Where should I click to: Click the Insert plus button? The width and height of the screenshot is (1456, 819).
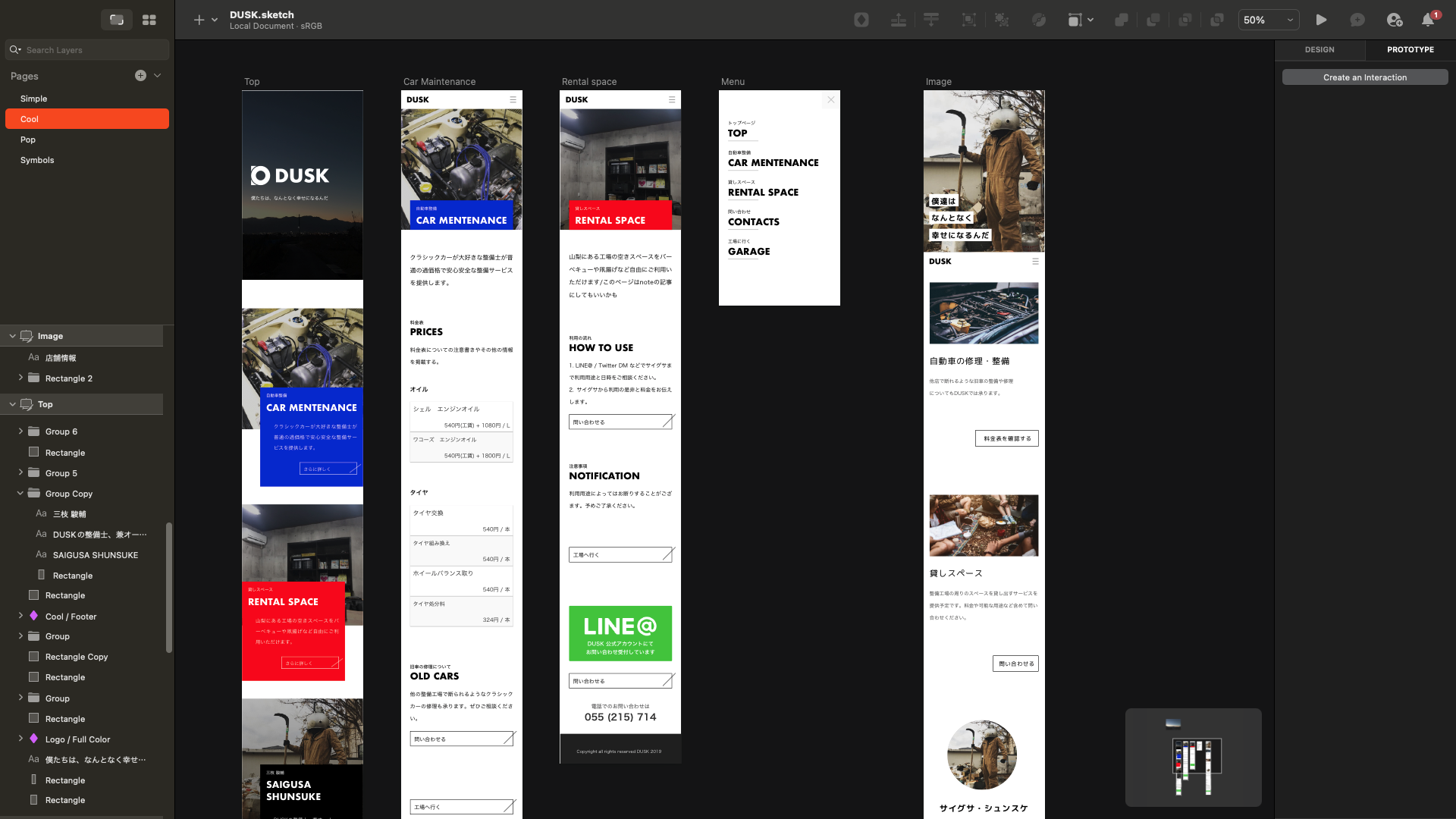[x=199, y=20]
